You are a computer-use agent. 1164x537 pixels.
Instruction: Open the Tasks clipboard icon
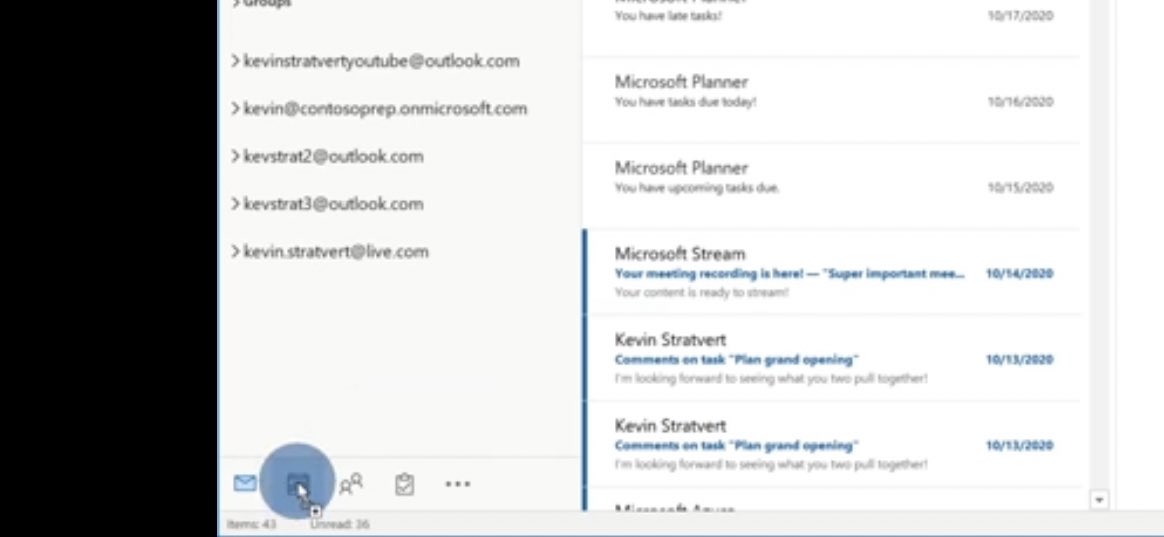(x=404, y=484)
